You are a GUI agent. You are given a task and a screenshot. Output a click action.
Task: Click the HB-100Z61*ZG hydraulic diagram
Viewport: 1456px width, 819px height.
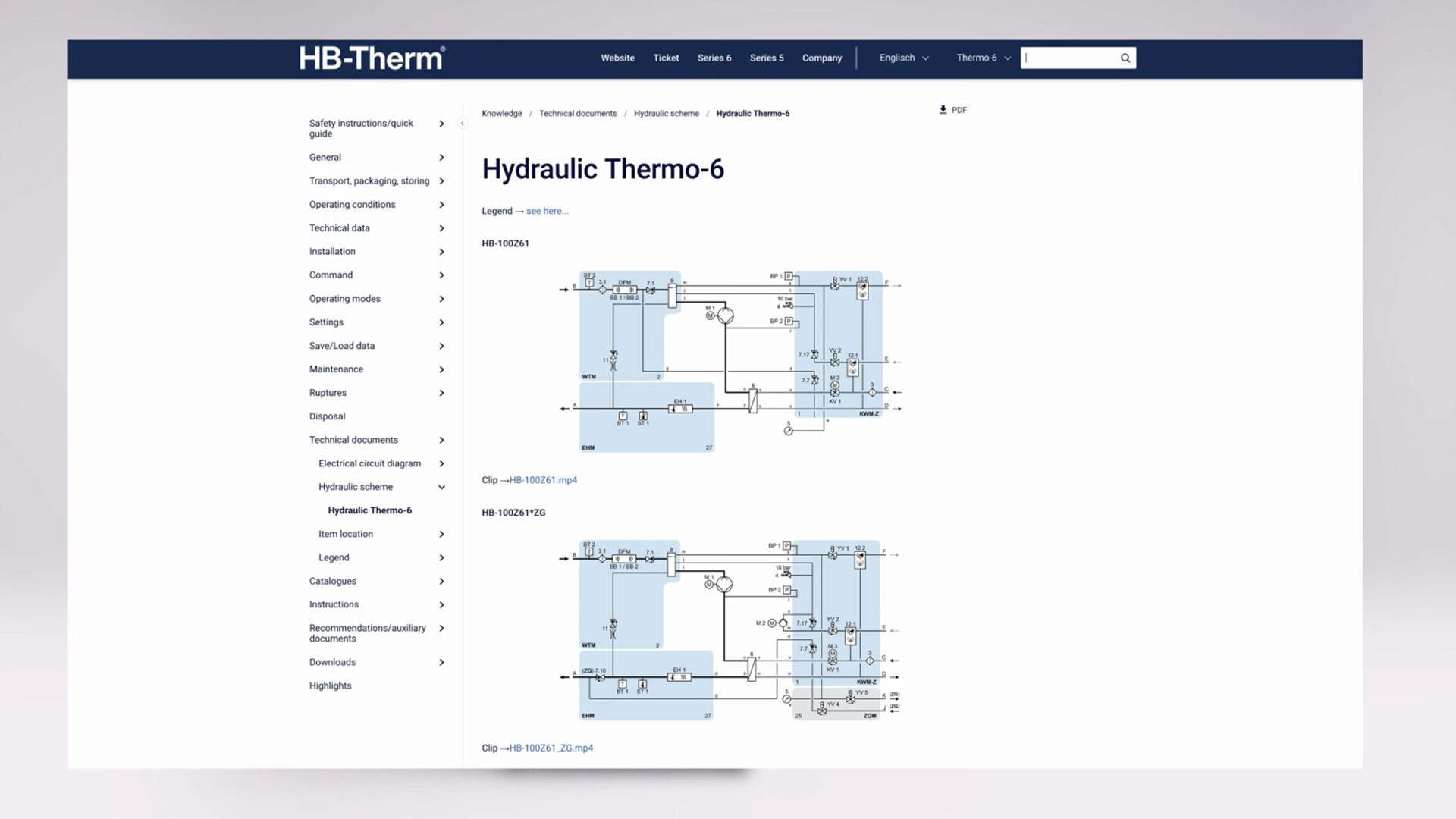point(730,630)
